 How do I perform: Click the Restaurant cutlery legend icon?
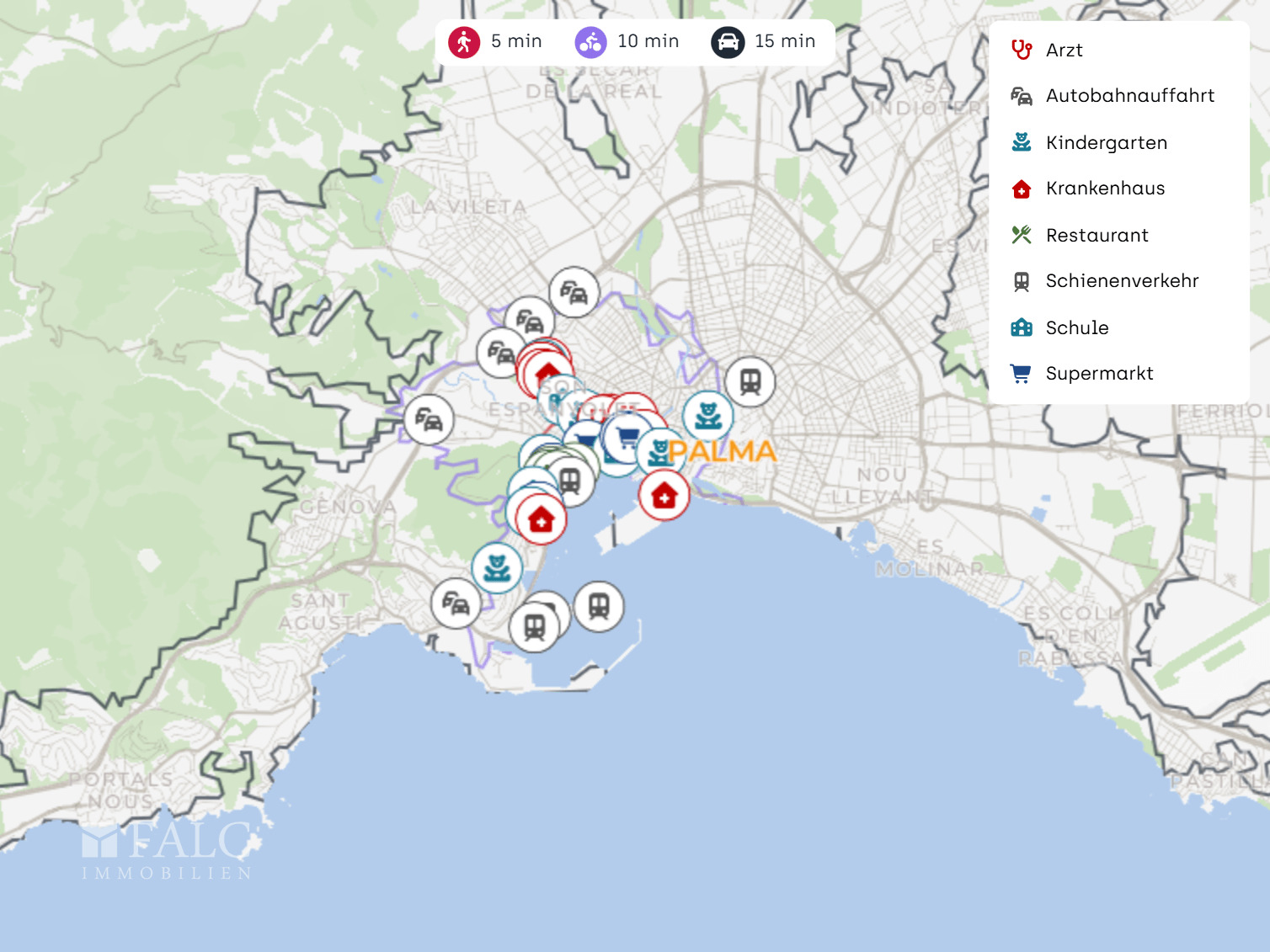[1022, 235]
